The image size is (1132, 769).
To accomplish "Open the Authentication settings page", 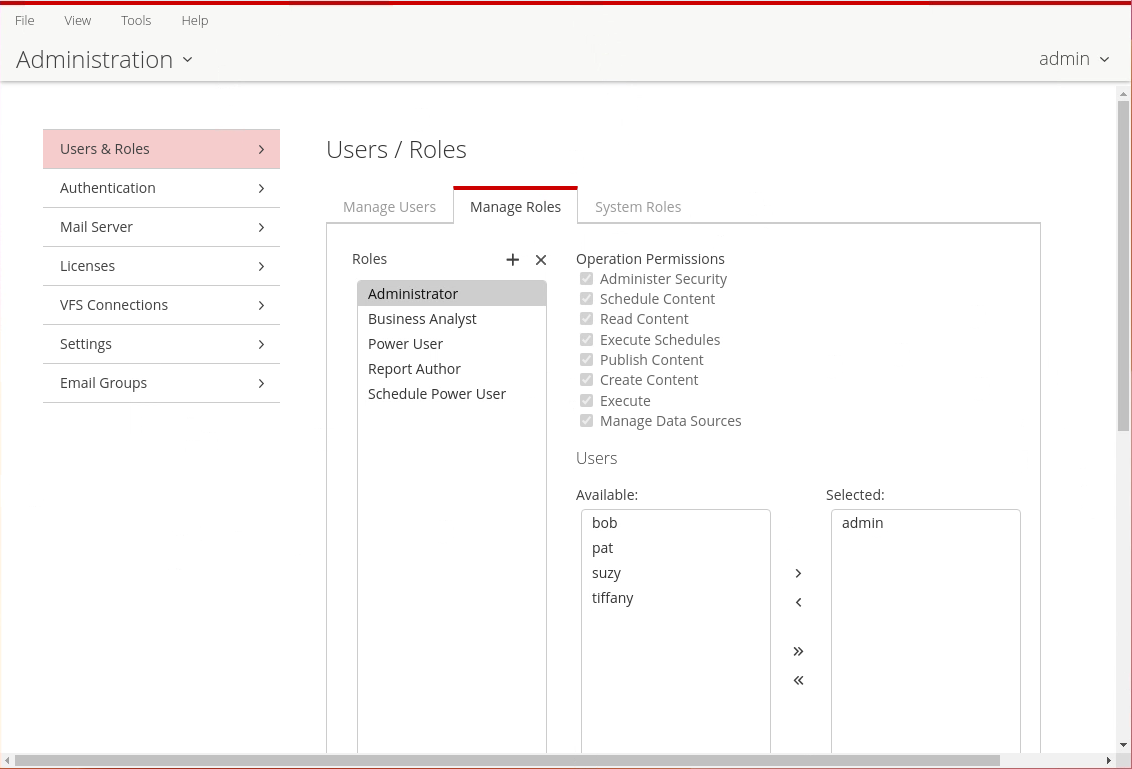I will click(161, 188).
